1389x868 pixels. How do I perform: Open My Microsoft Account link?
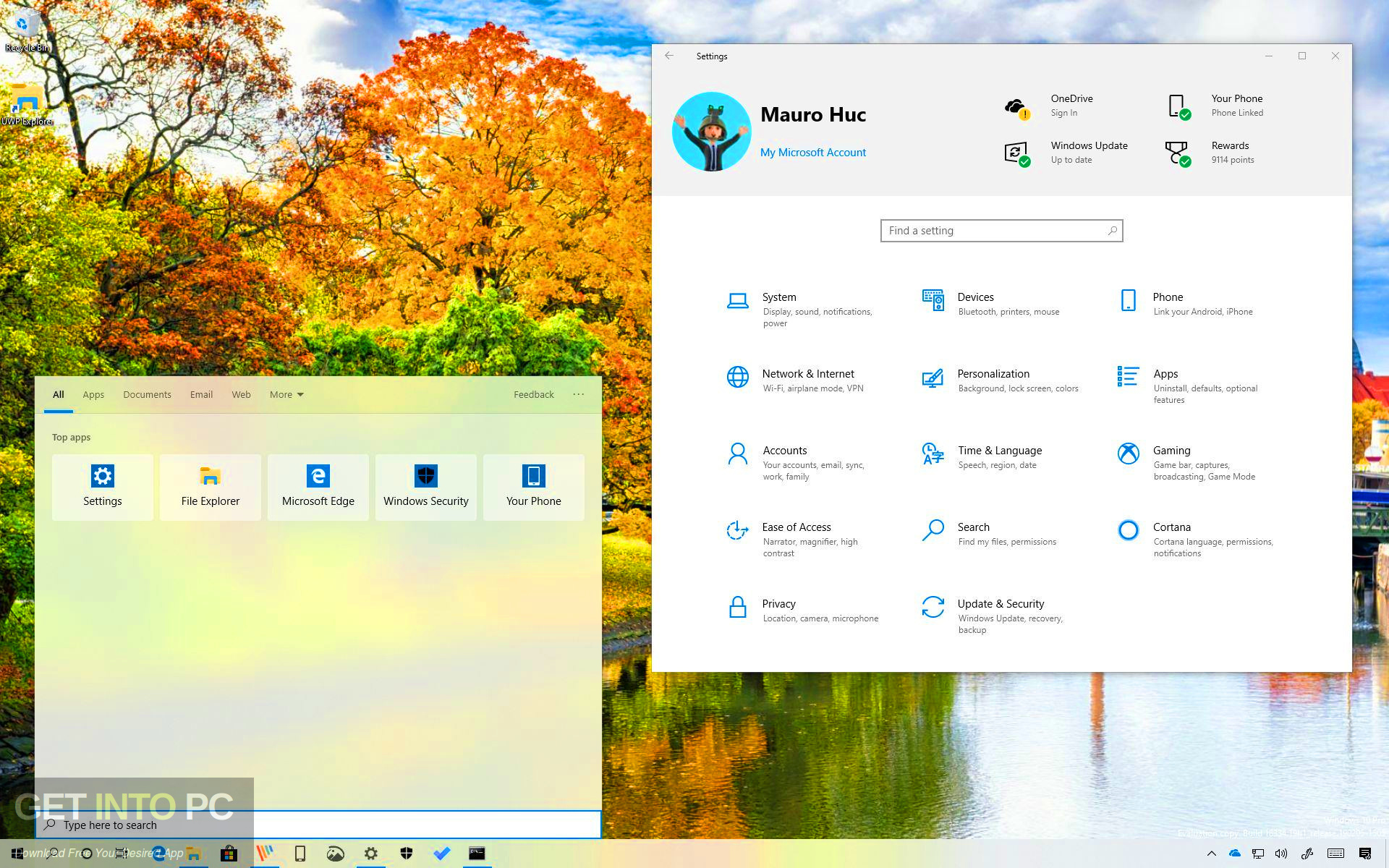click(812, 153)
